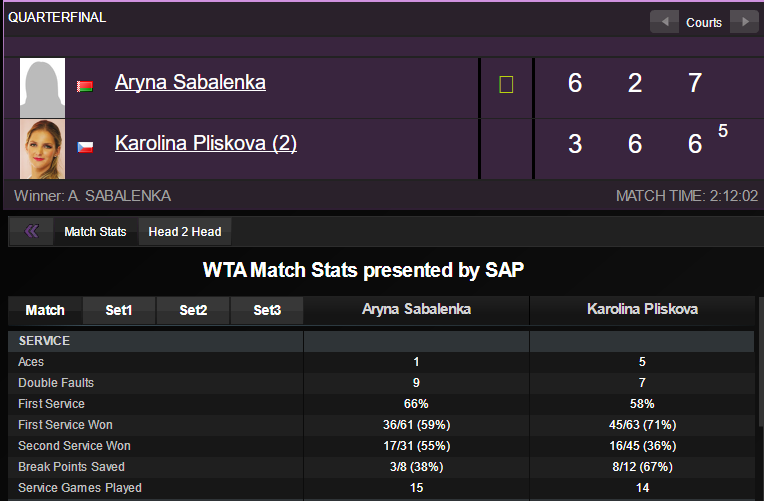
Task: Click the yellow square winner indicator
Action: (x=506, y=85)
